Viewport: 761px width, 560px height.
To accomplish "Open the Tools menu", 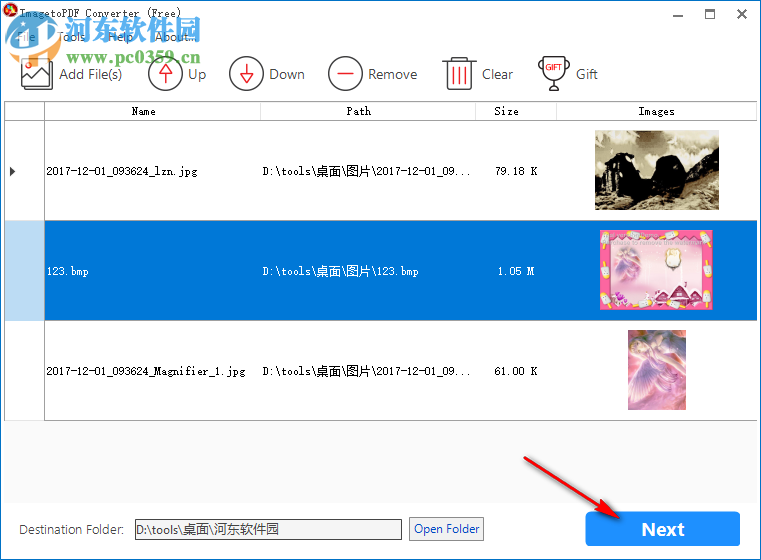I will 71,37.
